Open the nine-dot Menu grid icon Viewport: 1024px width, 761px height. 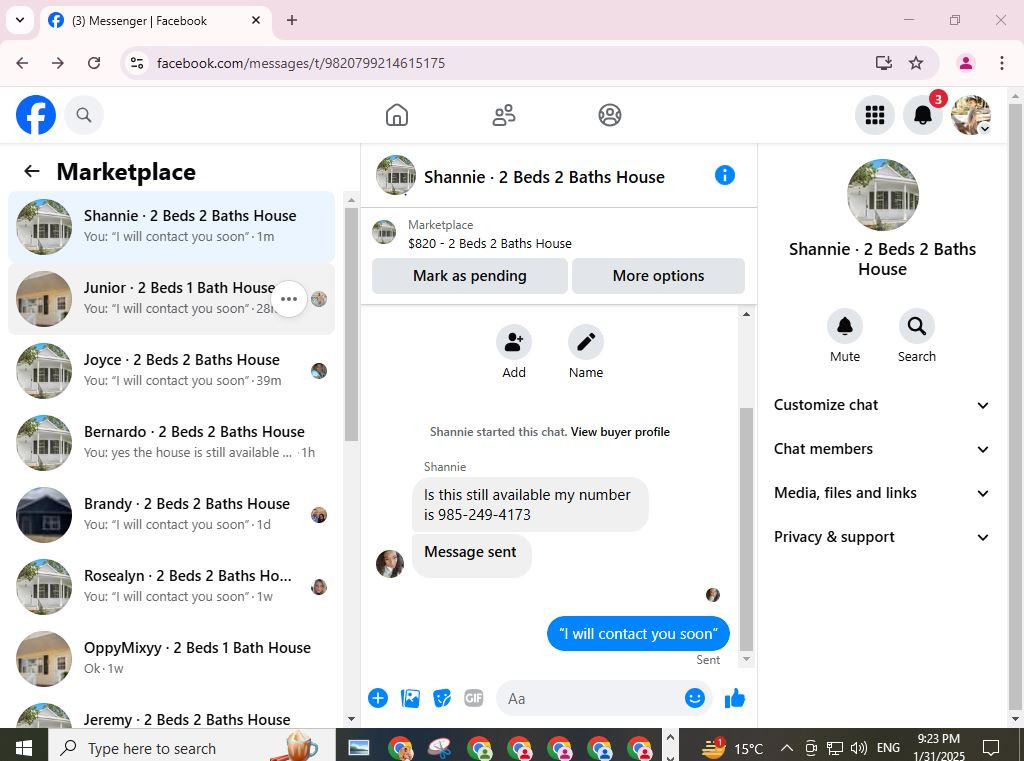(874, 115)
